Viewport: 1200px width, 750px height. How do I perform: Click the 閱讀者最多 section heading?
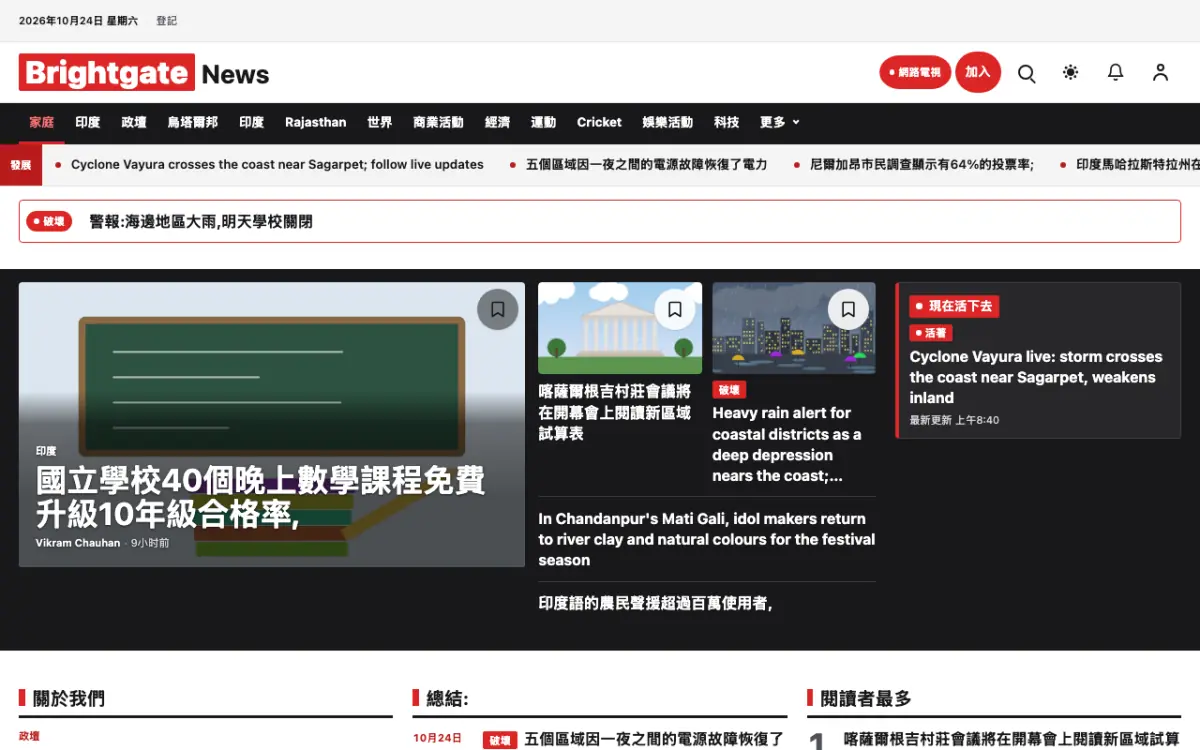point(866,699)
